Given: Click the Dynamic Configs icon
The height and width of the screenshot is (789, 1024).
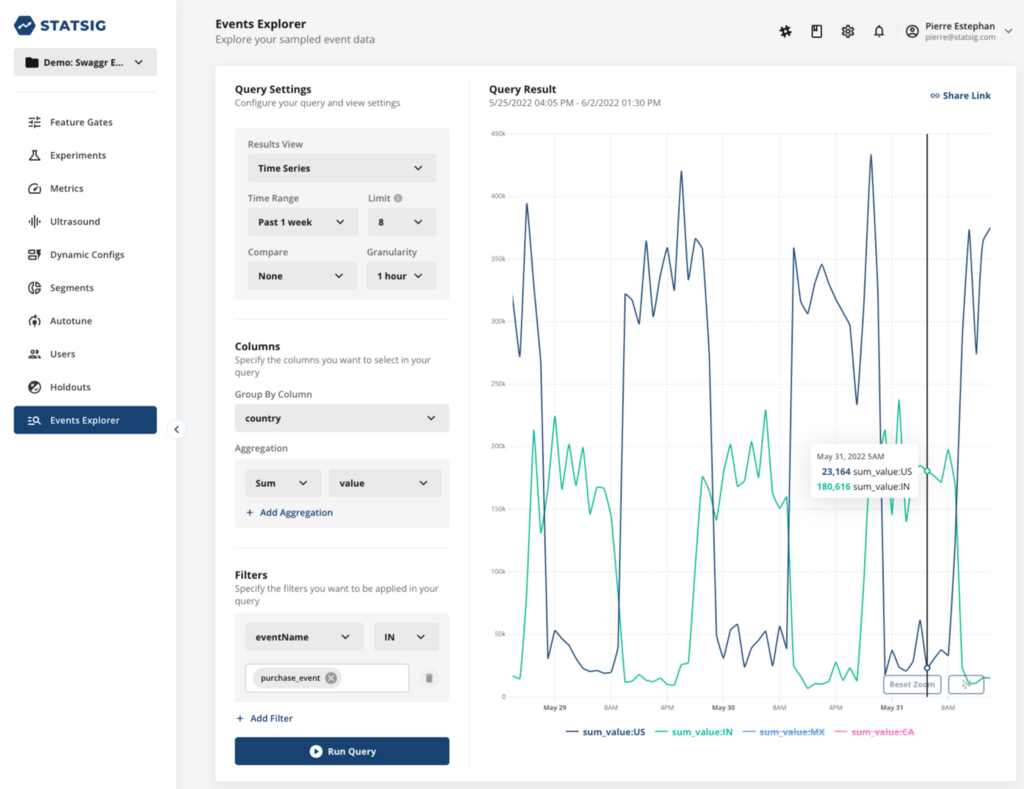Looking at the screenshot, I should 35,255.
